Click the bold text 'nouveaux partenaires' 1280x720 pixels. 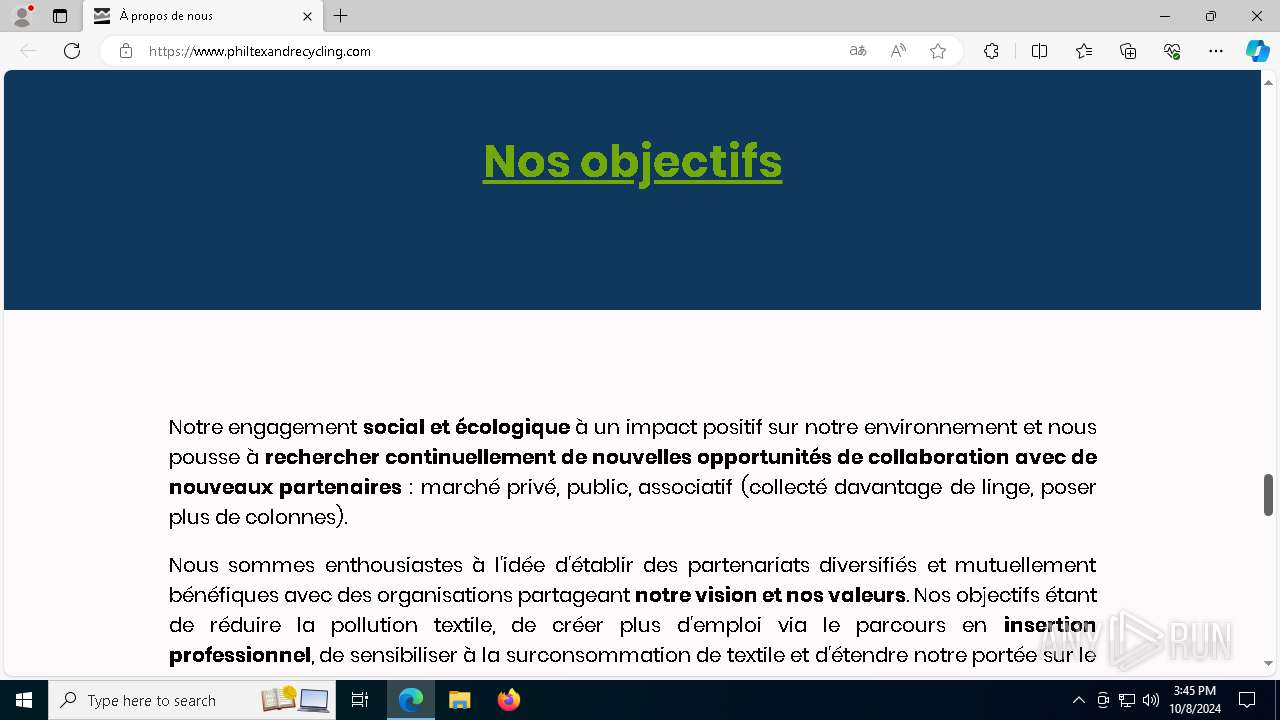pos(285,487)
